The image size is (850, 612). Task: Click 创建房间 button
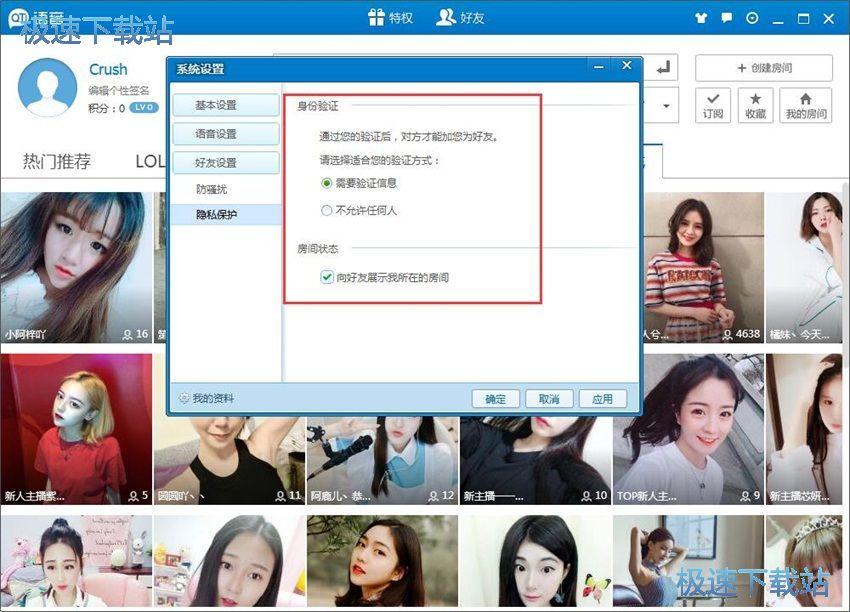click(764, 68)
